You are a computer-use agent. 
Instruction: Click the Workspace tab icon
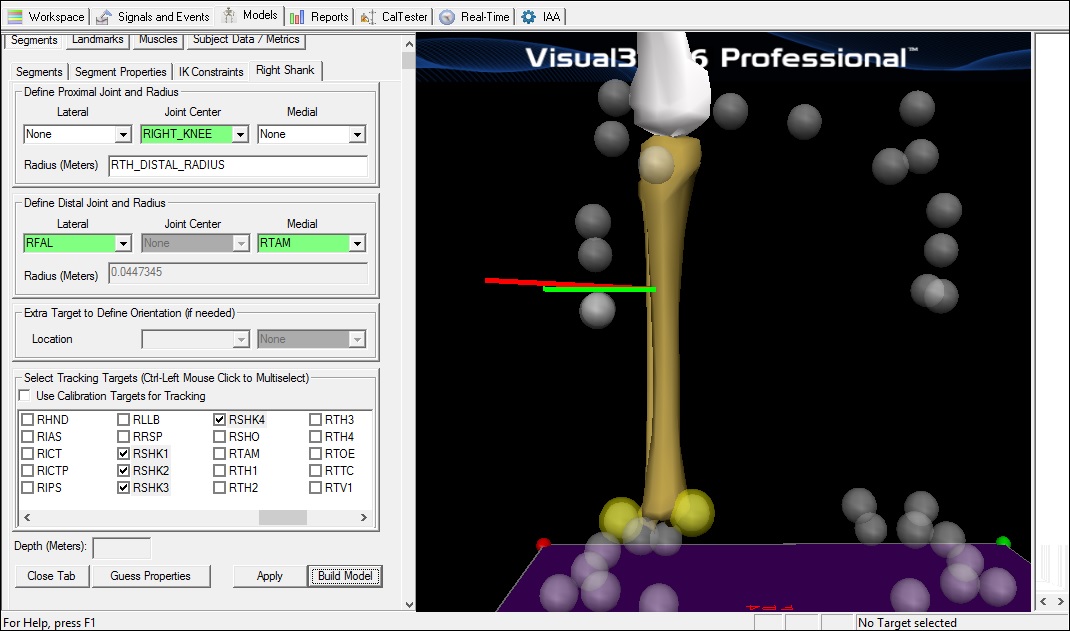(15, 17)
